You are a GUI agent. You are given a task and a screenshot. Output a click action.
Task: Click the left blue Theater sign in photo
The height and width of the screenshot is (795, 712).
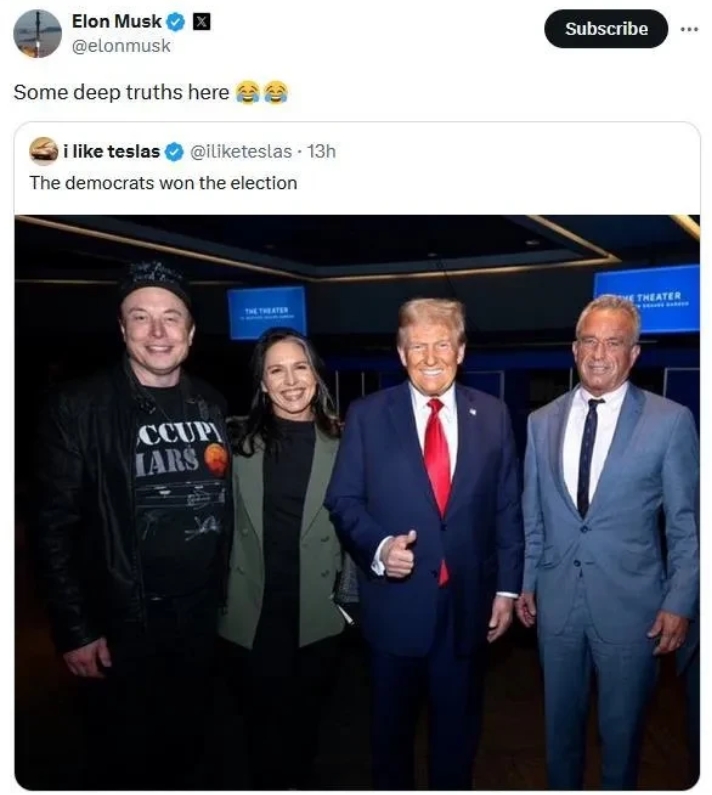[267, 312]
